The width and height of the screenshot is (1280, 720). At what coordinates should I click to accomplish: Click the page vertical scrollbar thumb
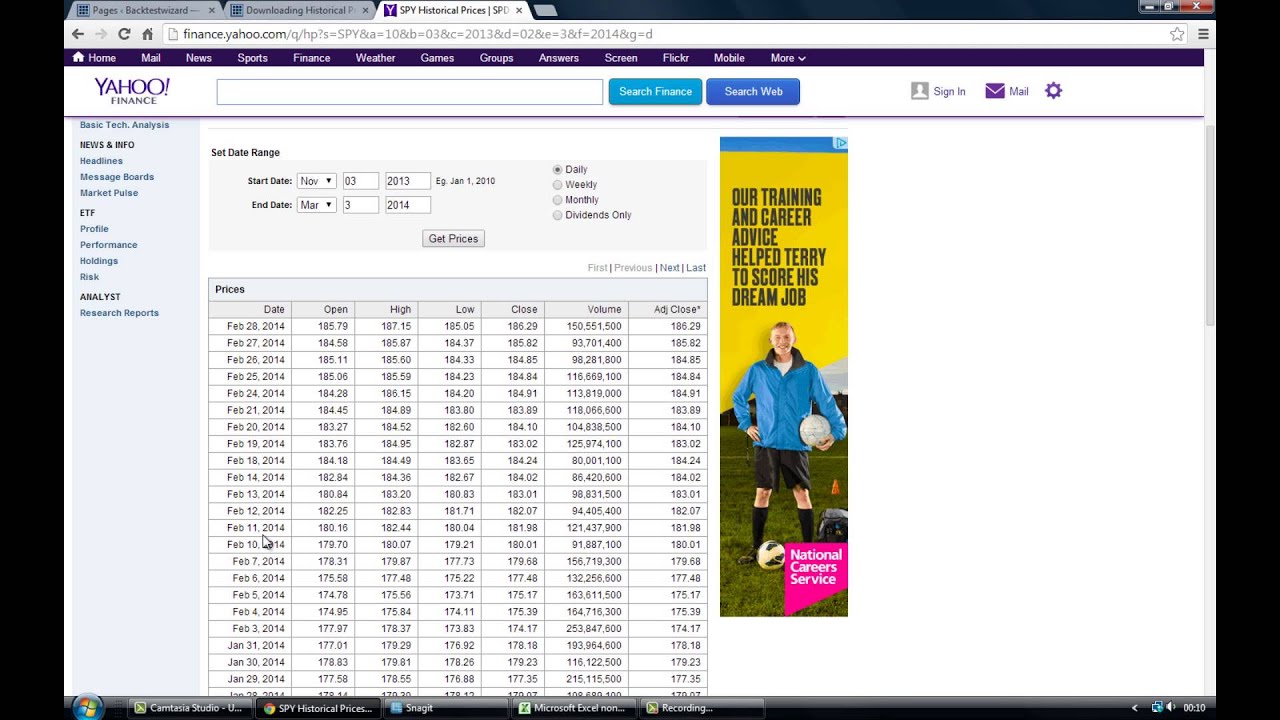pyautogui.click(x=1210, y=225)
